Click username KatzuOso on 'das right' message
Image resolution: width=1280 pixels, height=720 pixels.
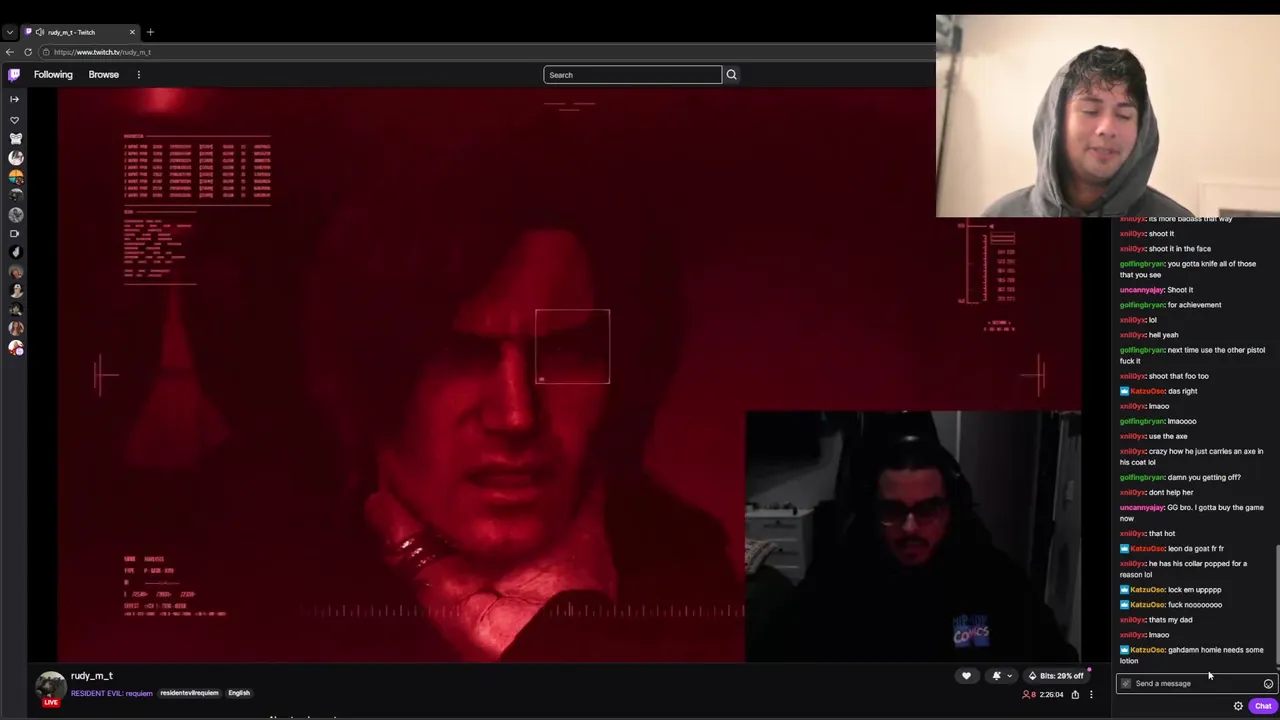click(x=1148, y=392)
